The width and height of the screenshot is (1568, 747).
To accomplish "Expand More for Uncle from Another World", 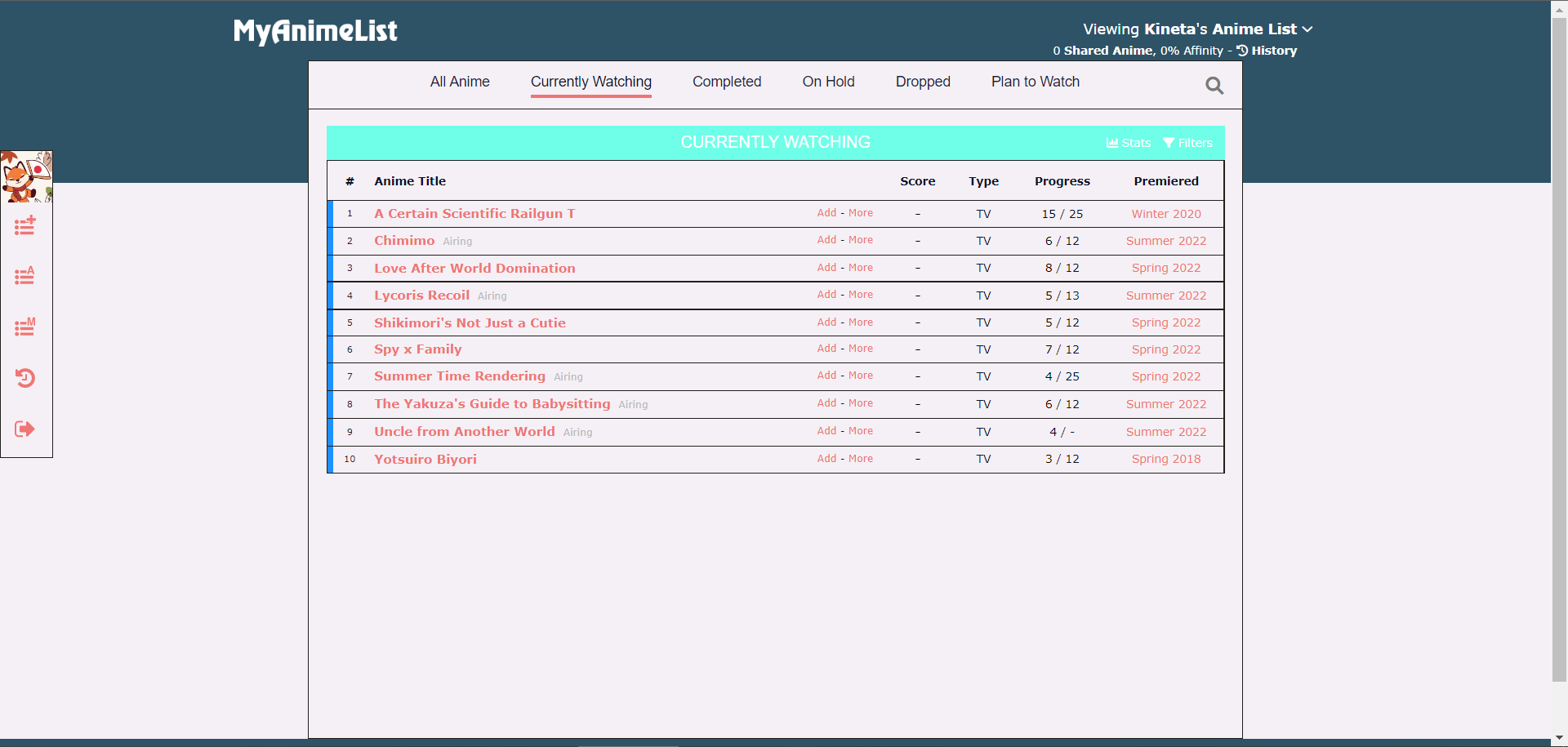I will (x=861, y=431).
